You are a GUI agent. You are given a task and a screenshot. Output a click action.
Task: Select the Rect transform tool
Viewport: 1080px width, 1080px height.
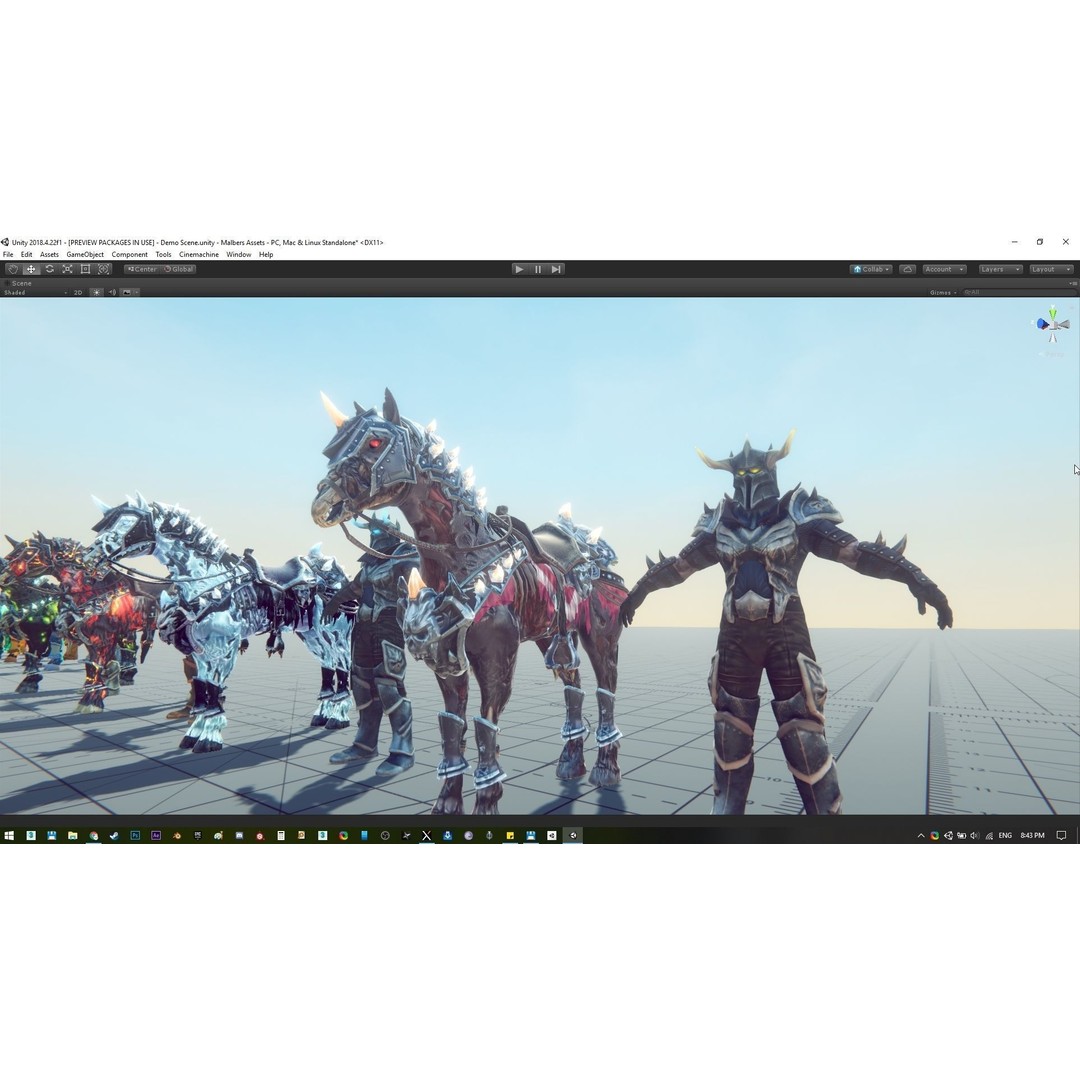(85, 269)
